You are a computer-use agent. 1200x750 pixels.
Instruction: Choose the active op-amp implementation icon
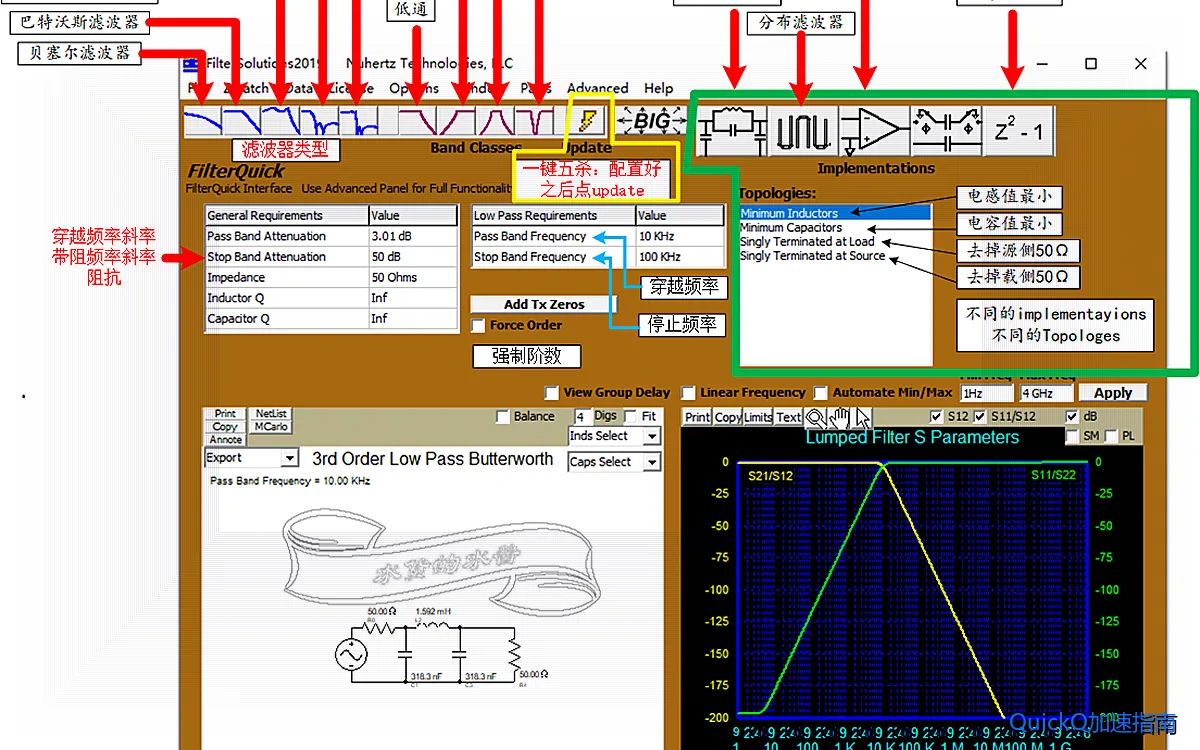(874, 130)
